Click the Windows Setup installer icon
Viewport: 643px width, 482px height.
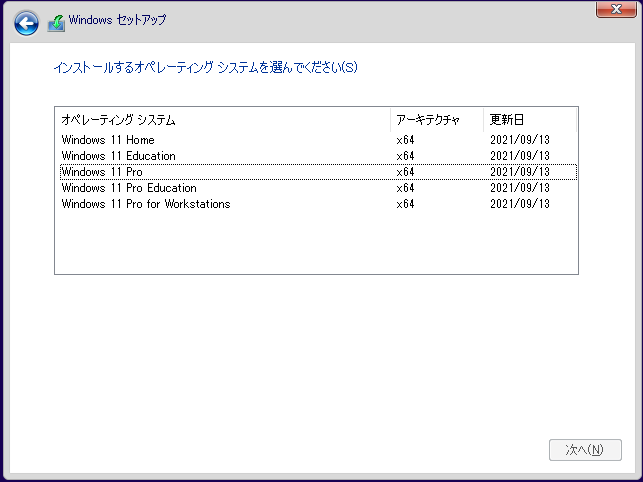coord(56,23)
